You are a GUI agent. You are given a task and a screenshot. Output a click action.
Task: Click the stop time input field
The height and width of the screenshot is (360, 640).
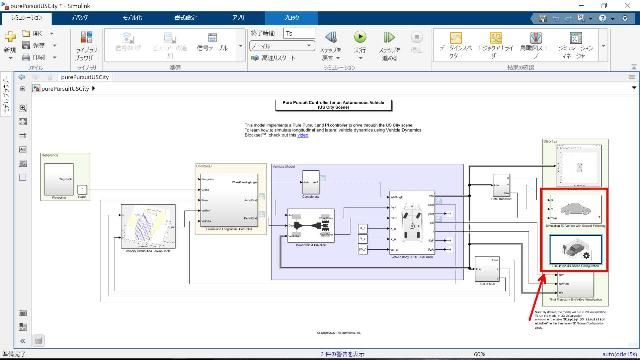click(x=300, y=33)
